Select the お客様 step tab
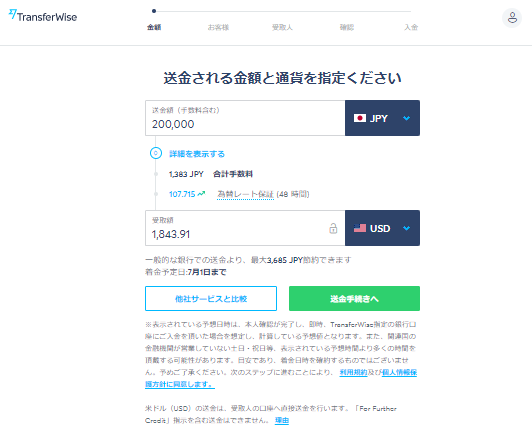 coord(218,27)
